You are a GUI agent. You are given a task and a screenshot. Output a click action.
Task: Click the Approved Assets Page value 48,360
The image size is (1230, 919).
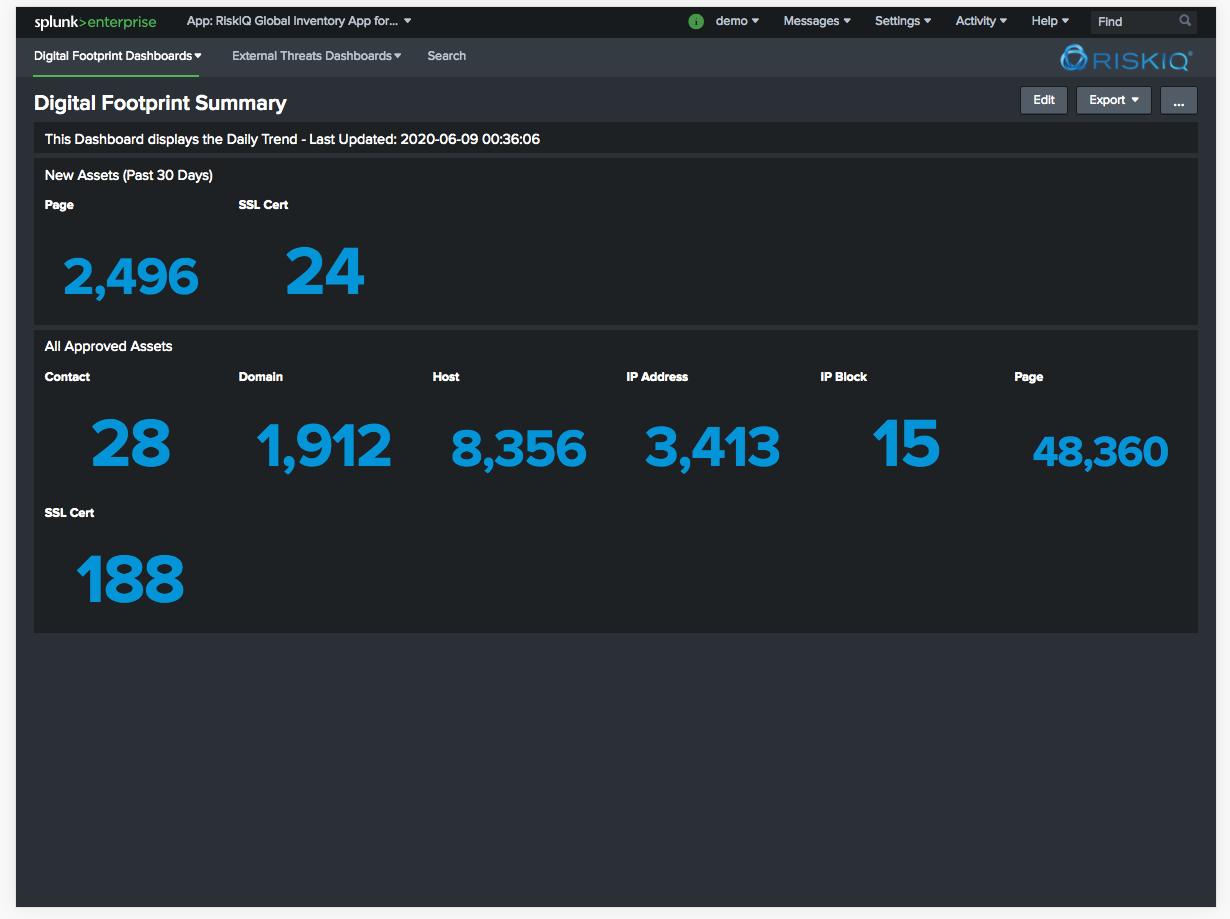(x=1100, y=452)
